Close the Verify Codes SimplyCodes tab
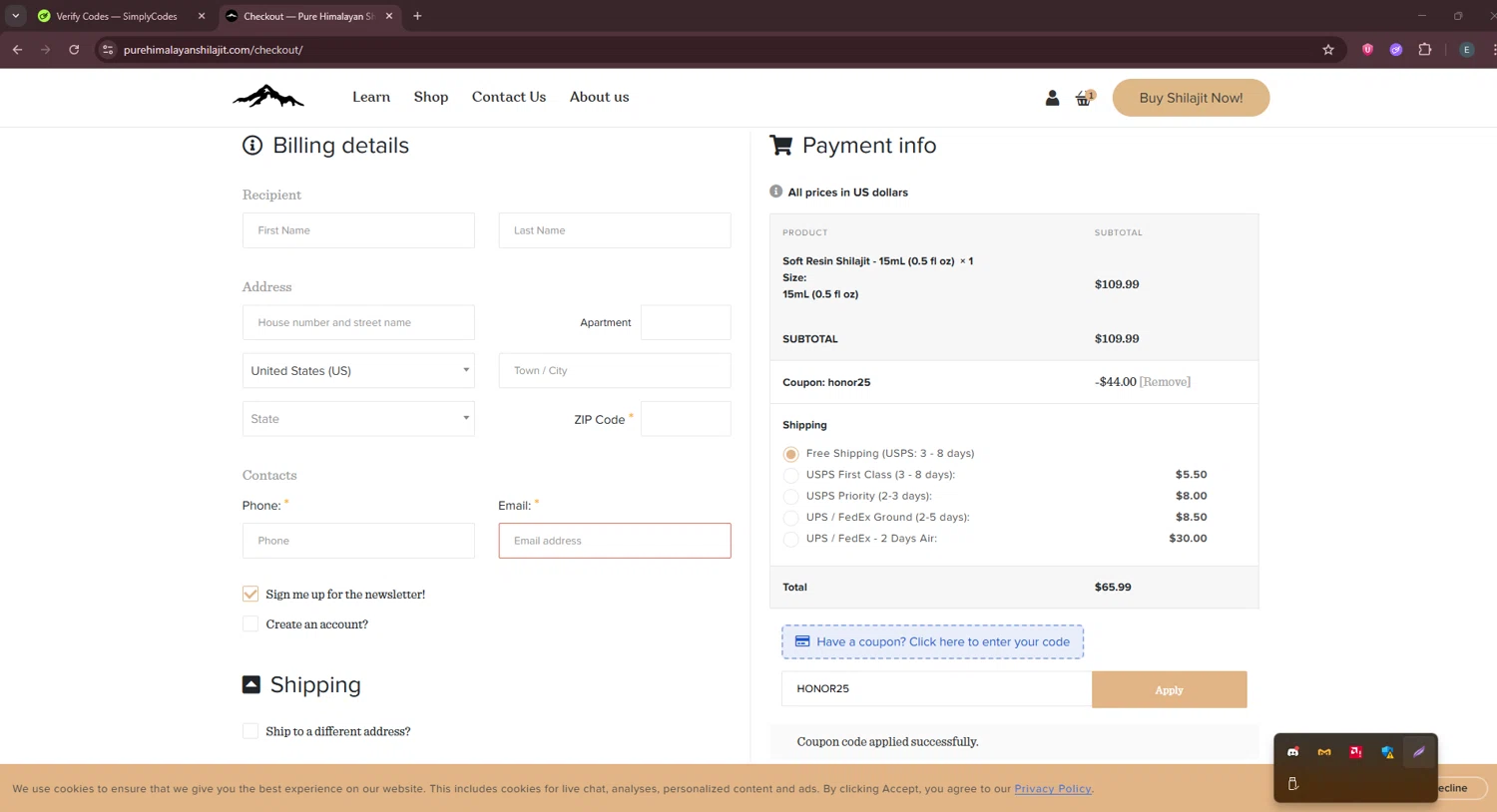This screenshot has width=1497, height=812. point(201,16)
